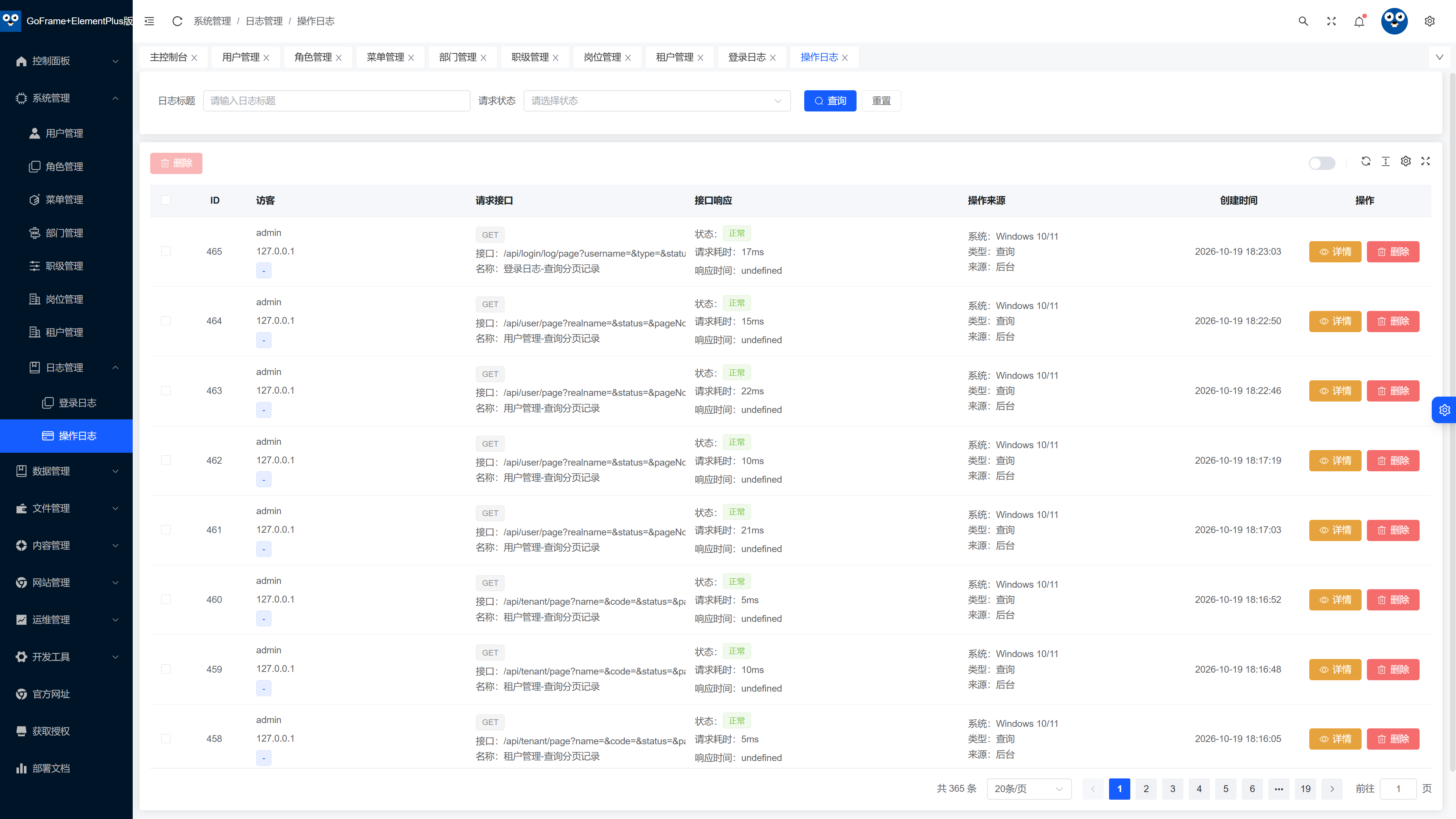Open table column settings gear icon
Screen dimensions: 1456x819
tap(1406, 161)
